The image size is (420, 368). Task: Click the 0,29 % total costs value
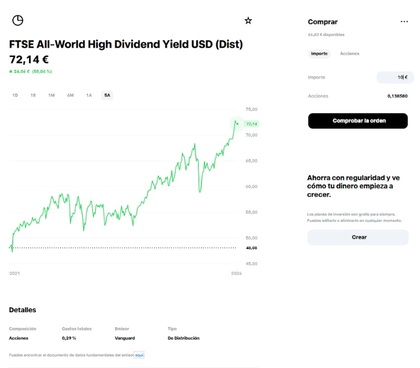tap(69, 338)
